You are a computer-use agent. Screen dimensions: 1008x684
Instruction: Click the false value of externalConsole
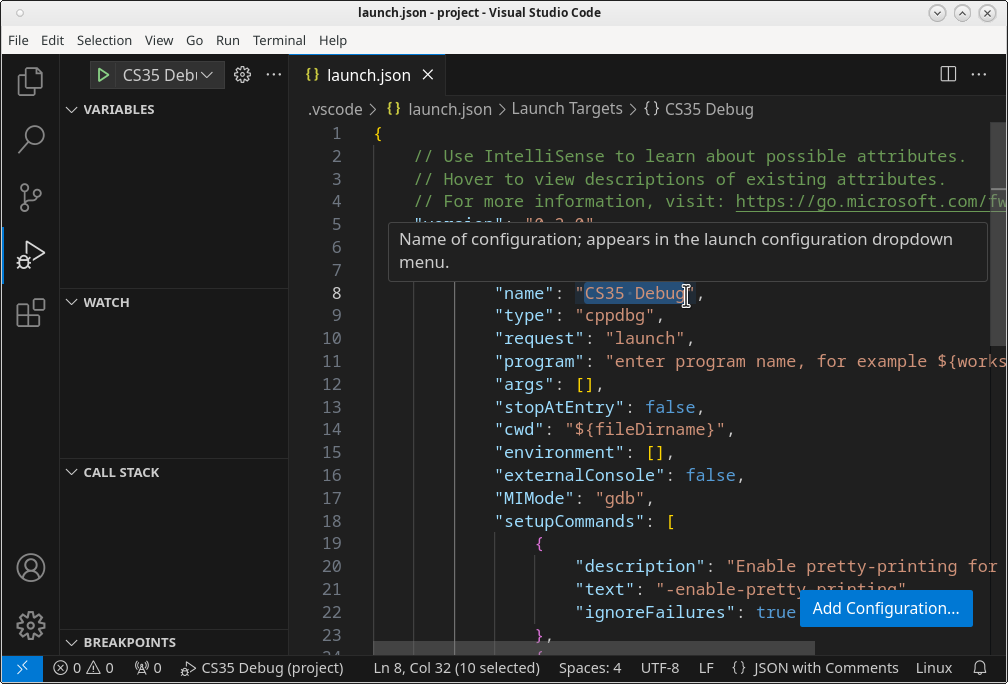click(710, 475)
